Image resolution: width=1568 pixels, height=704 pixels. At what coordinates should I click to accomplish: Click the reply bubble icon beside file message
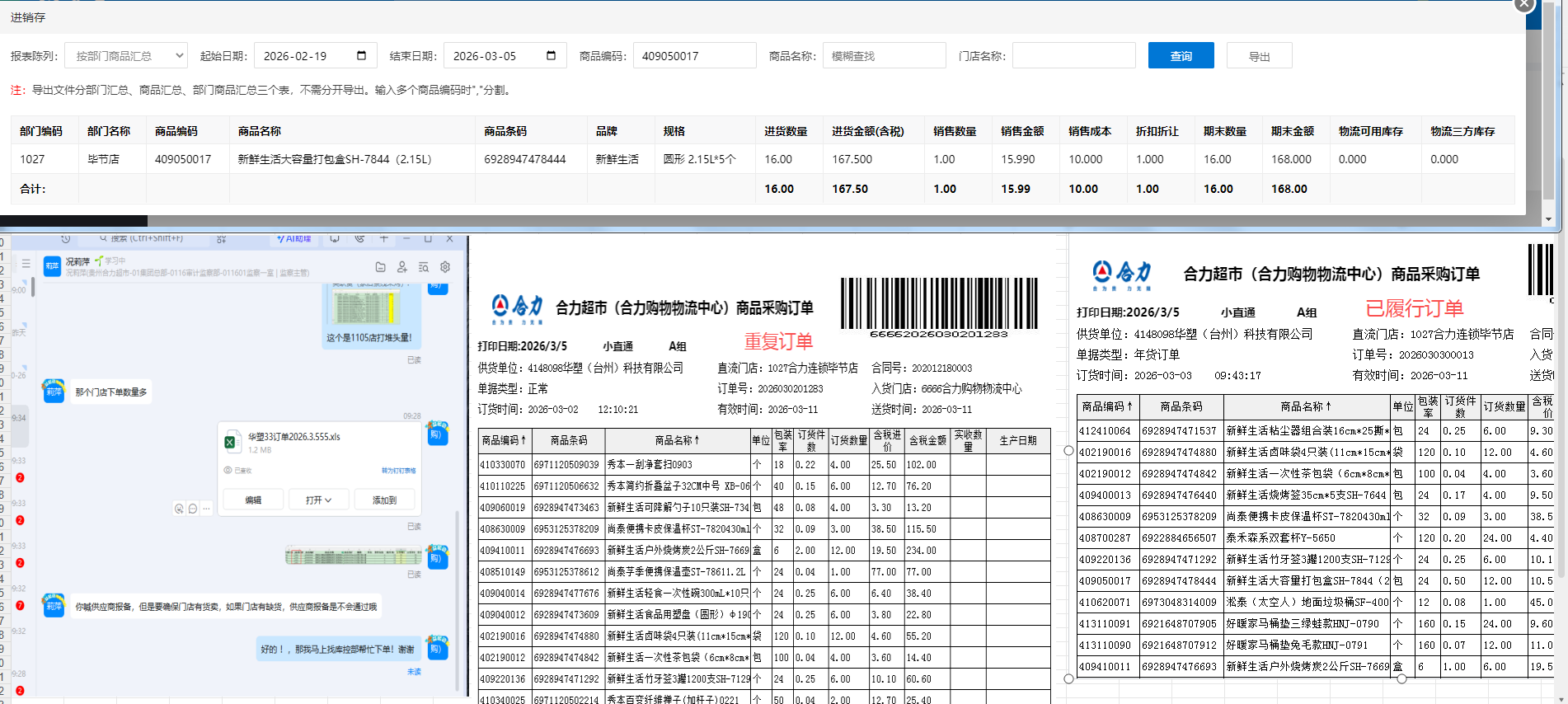(x=192, y=509)
